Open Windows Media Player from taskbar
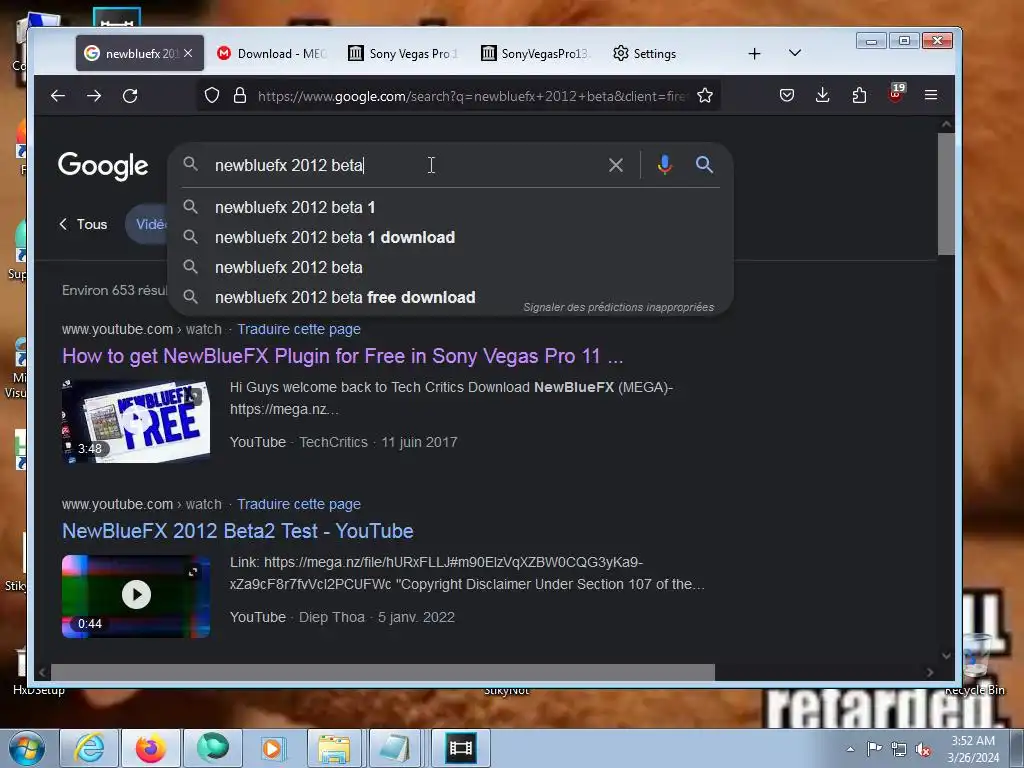The width and height of the screenshot is (1024, 768). click(273, 748)
